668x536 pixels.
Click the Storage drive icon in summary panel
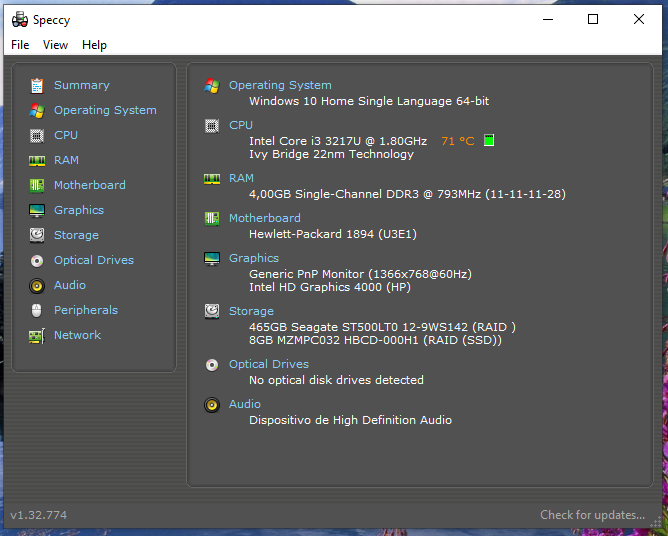click(x=212, y=311)
